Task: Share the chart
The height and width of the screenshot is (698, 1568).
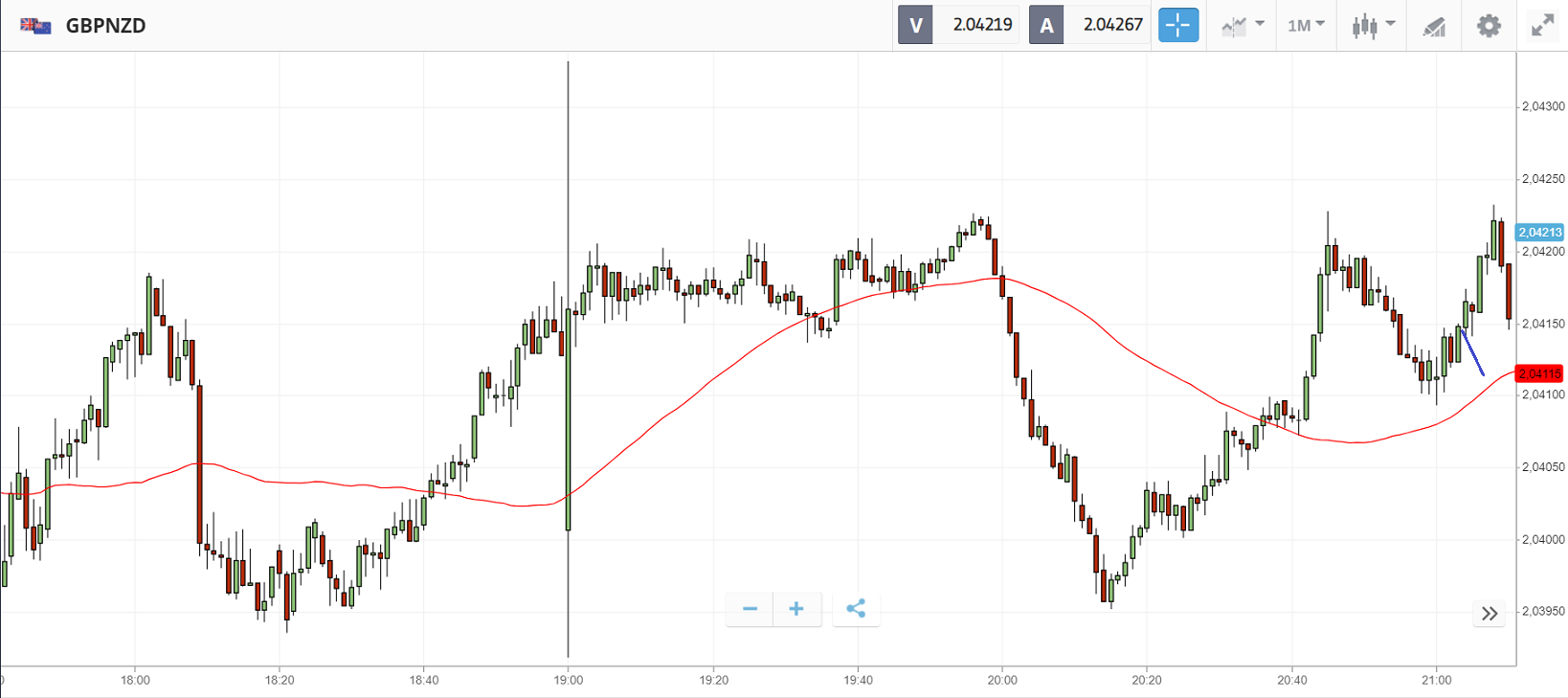Action: [856, 609]
